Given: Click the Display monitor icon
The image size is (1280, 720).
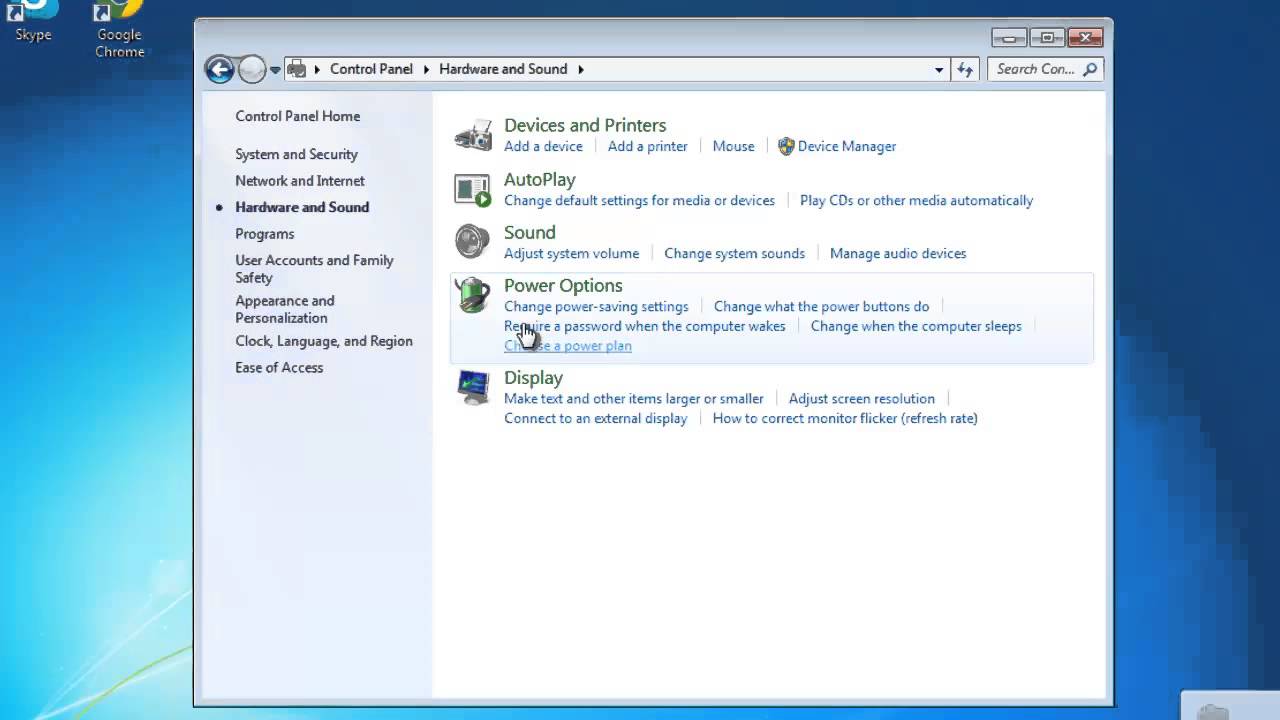Looking at the screenshot, I should coord(472,387).
